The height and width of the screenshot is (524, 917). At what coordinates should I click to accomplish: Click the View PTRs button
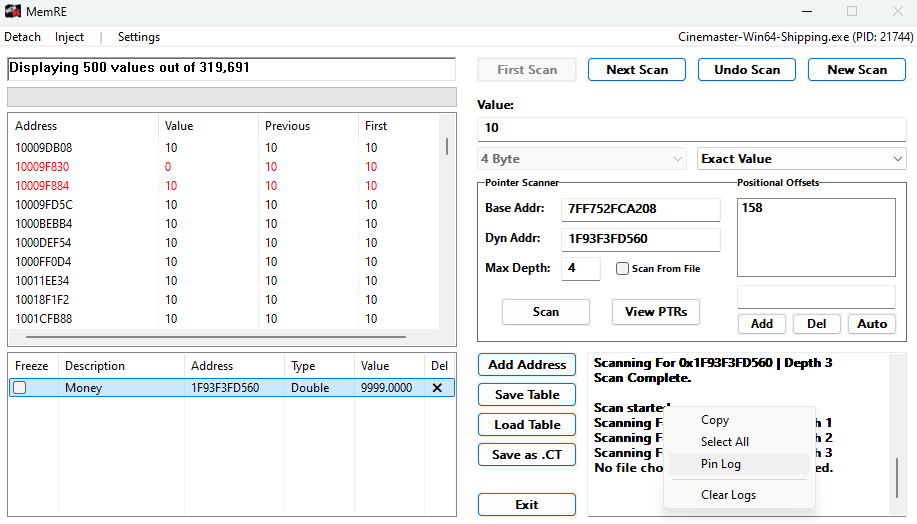click(656, 312)
